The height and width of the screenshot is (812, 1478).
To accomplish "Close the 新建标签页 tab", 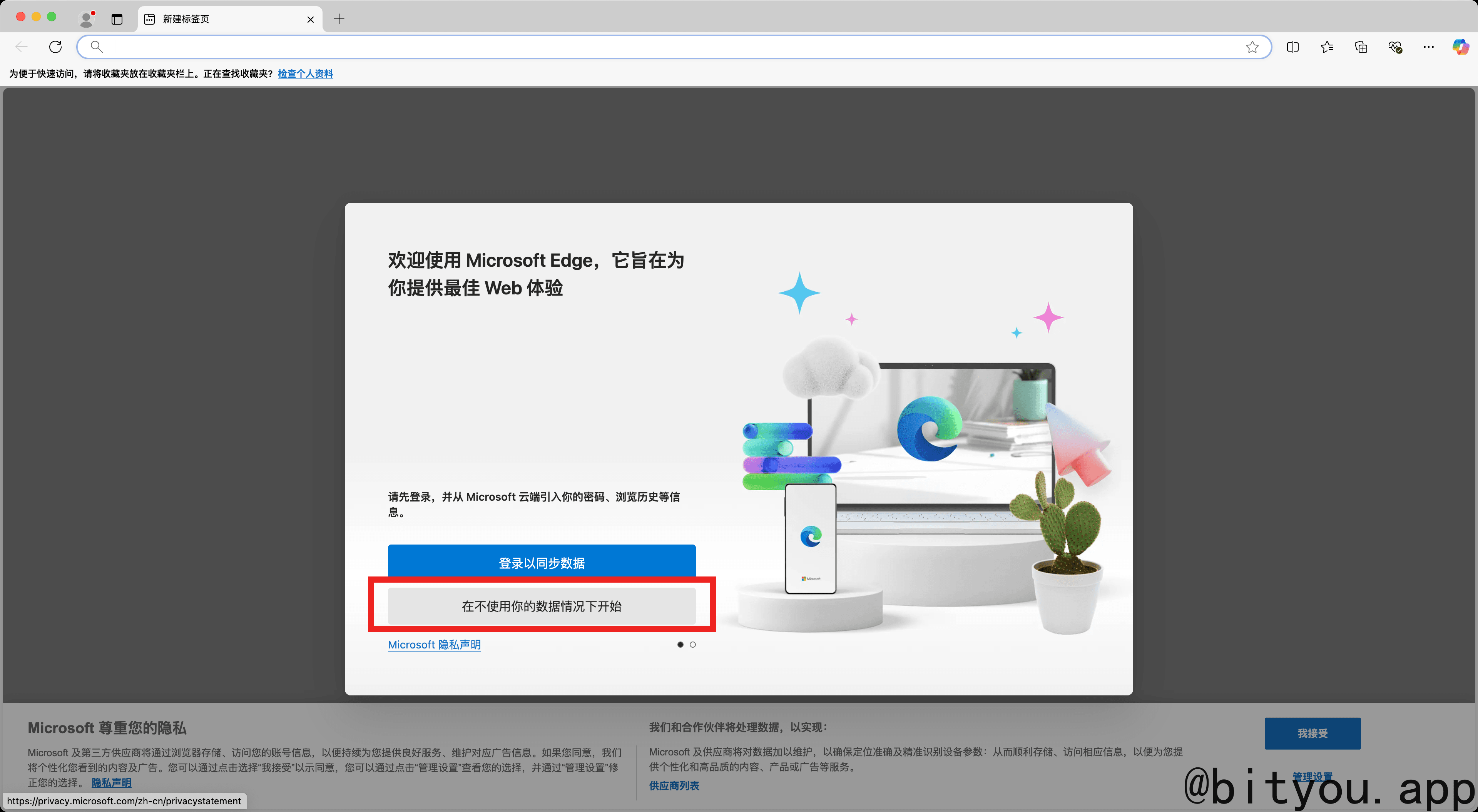I will coord(310,20).
